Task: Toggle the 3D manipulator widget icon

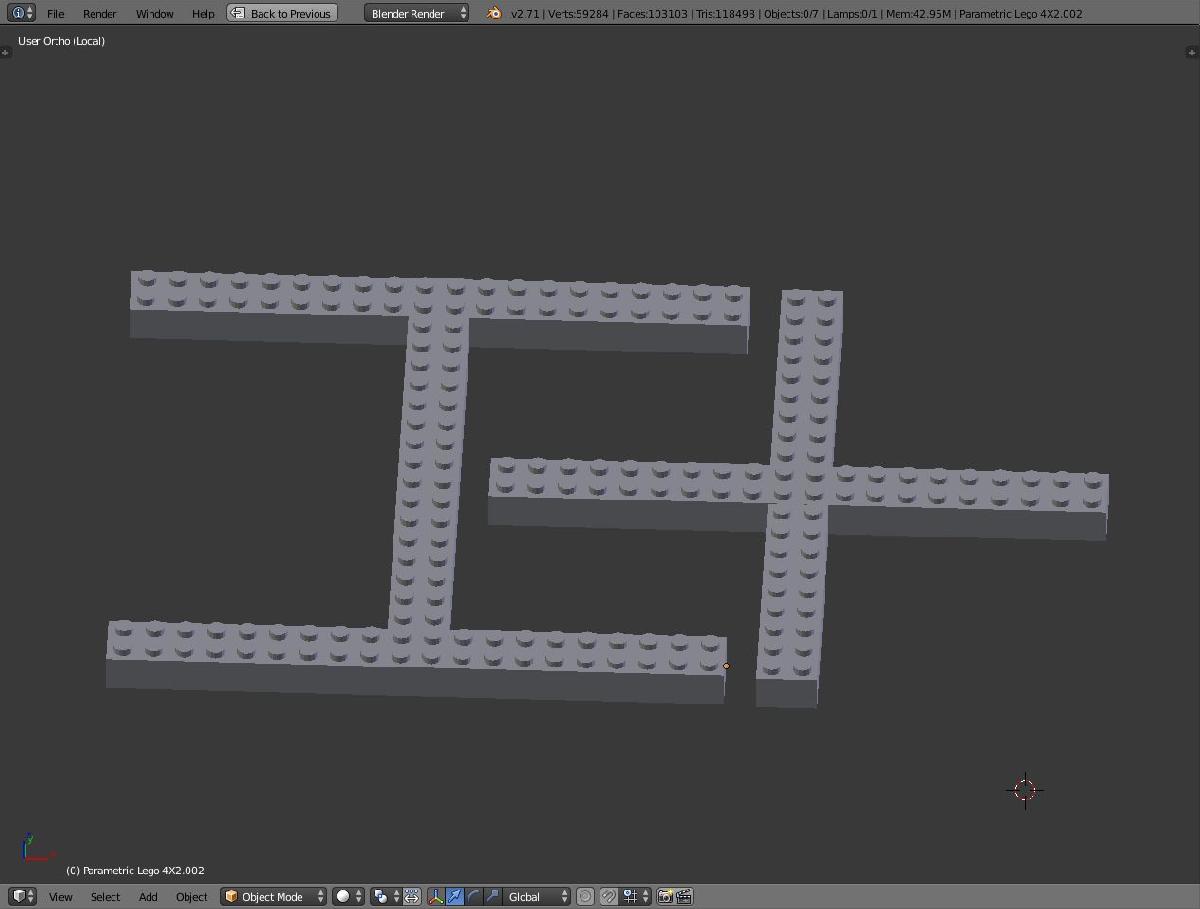Action: [436, 896]
